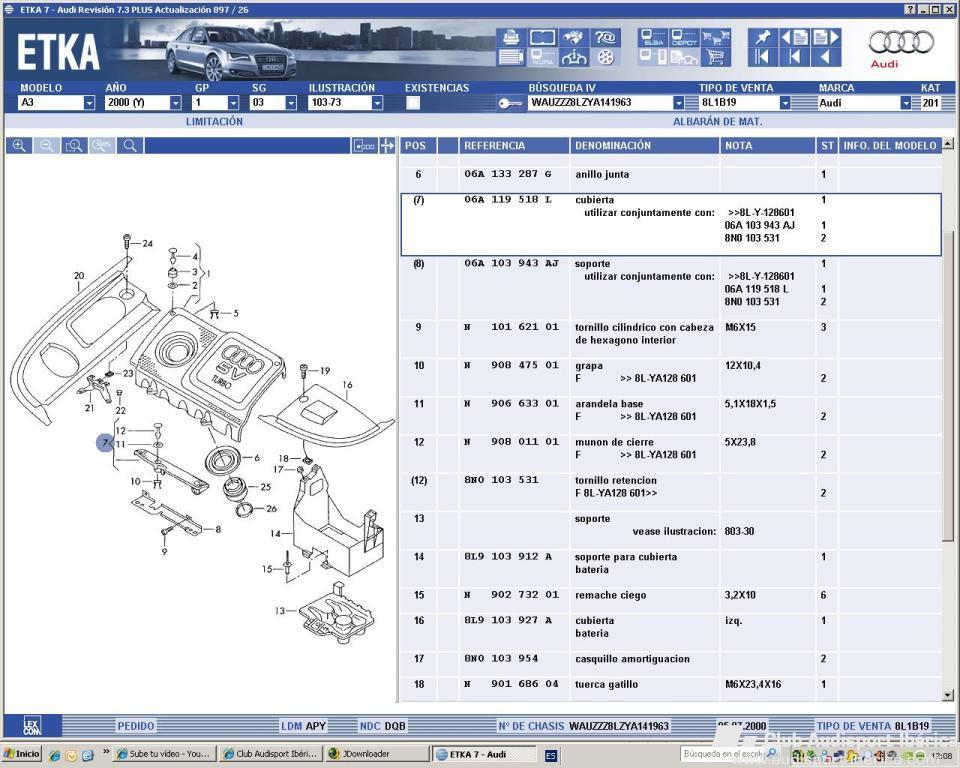This screenshot has height=768, width=960.
Task: Click the plain magnifier icon
Action: [x=130, y=146]
